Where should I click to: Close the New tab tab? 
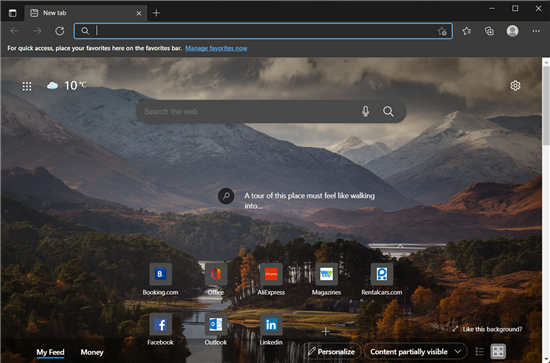pyautogui.click(x=139, y=13)
